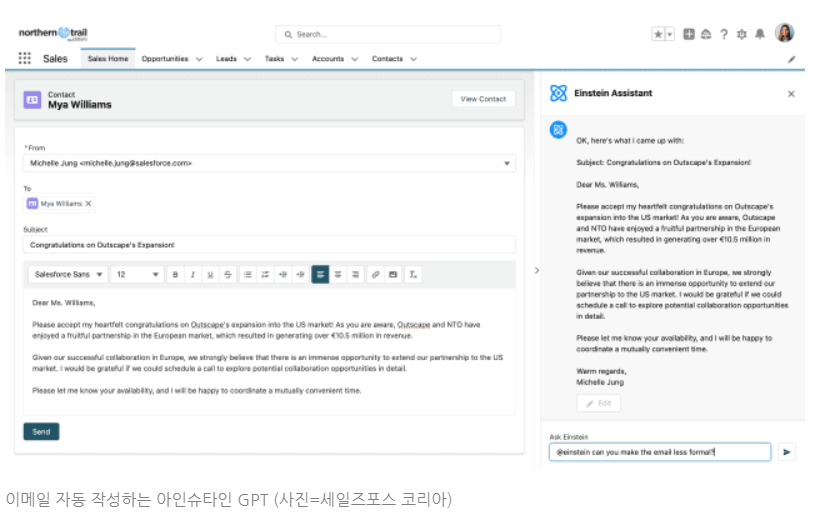Image resolution: width=813 pixels, height=515 pixels.
Task: Collapse the Einstein side panel arrow
Action: [x=537, y=270]
